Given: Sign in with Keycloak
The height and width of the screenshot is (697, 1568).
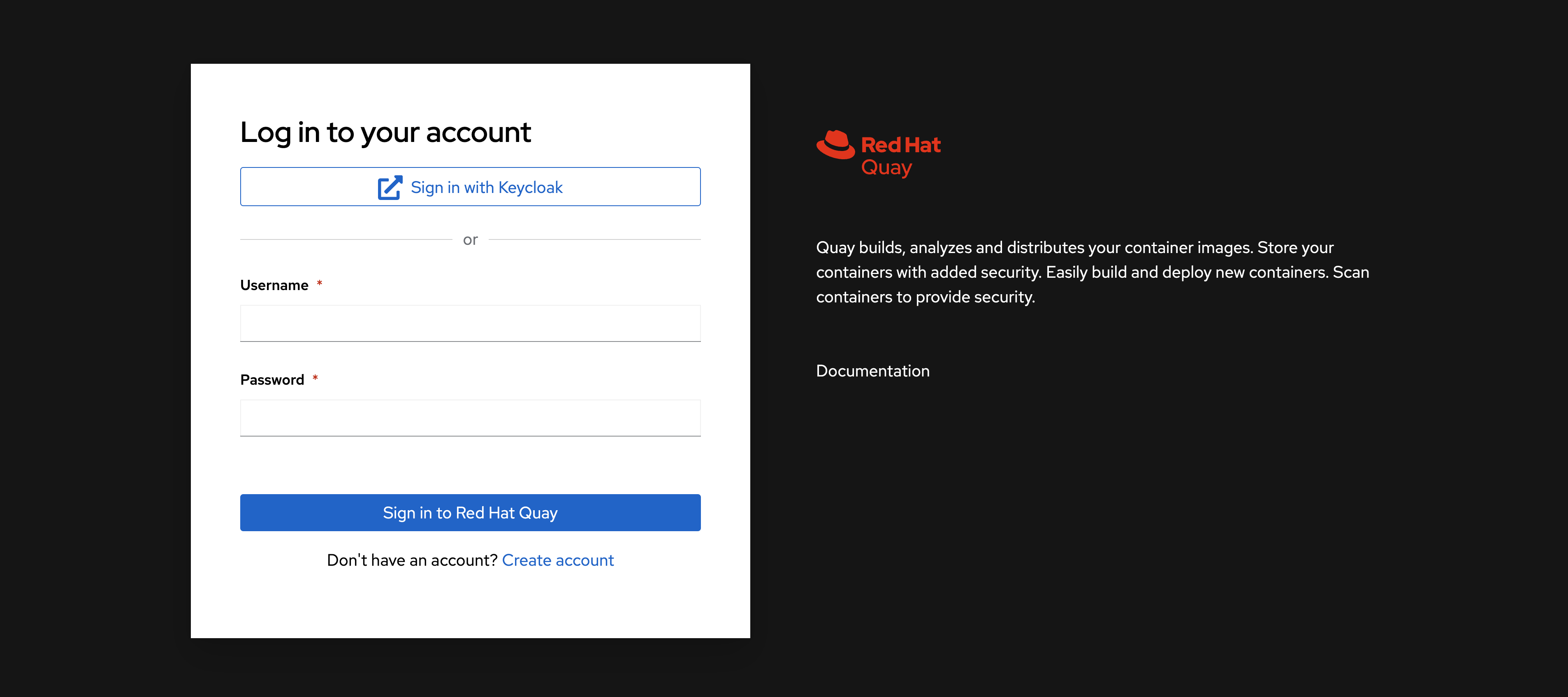Looking at the screenshot, I should pos(470,187).
